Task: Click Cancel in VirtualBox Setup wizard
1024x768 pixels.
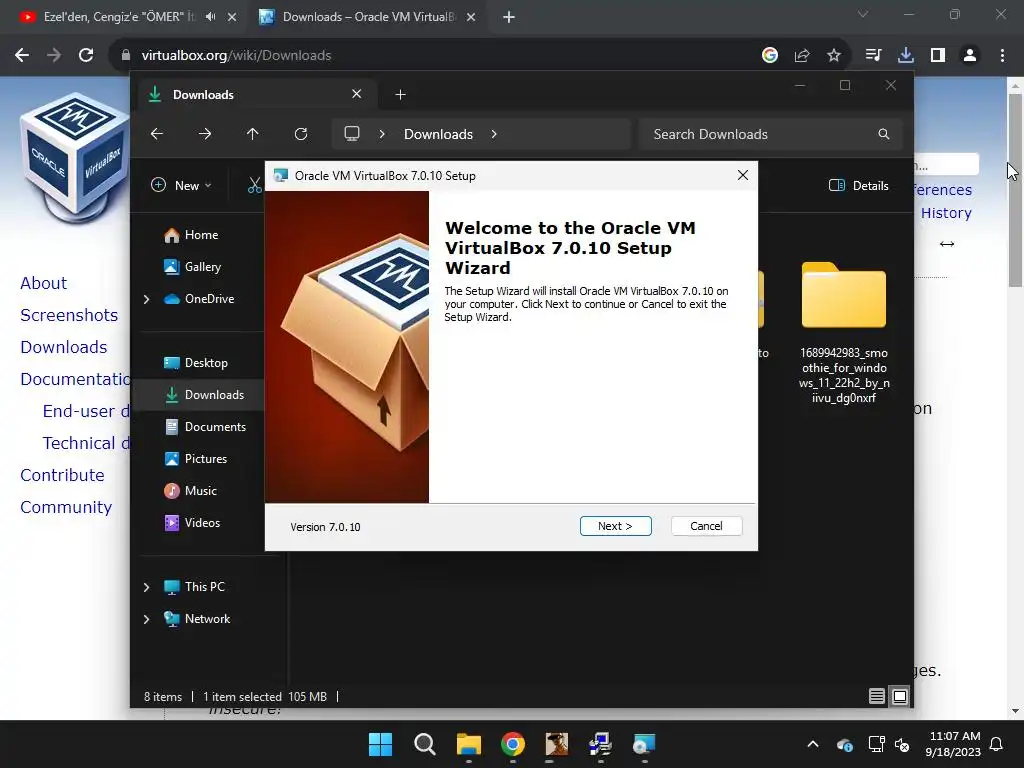Action: click(706, 526)
